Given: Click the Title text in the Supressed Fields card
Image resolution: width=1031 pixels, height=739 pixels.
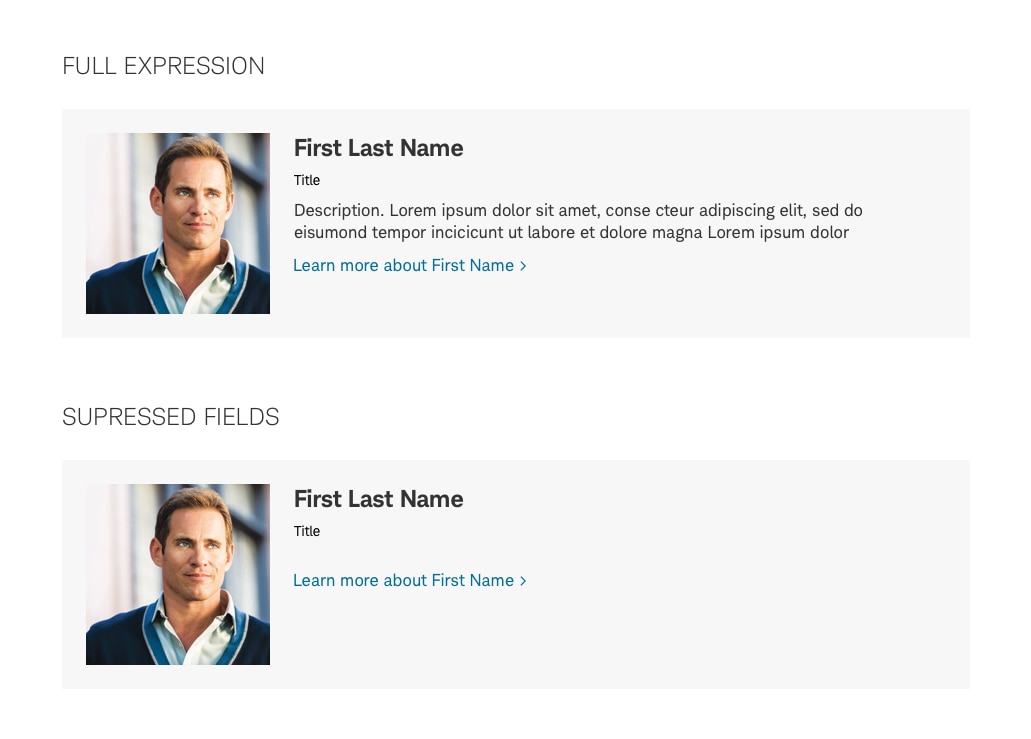Looking at the screenshot, I should pyautogui.click(x=306, y=531).
